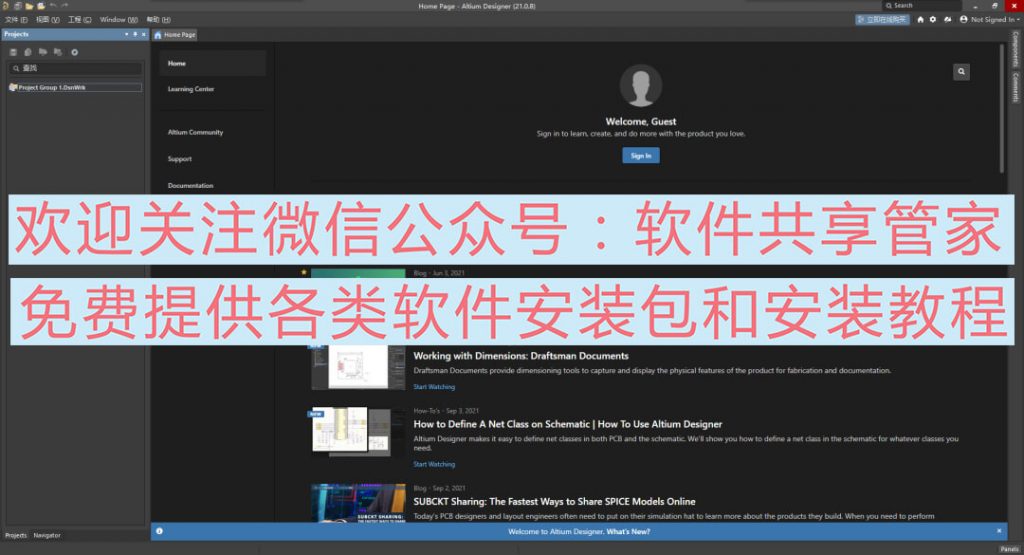
Task: Click the Home Page vertical scrollbar
Action: 1002,109
